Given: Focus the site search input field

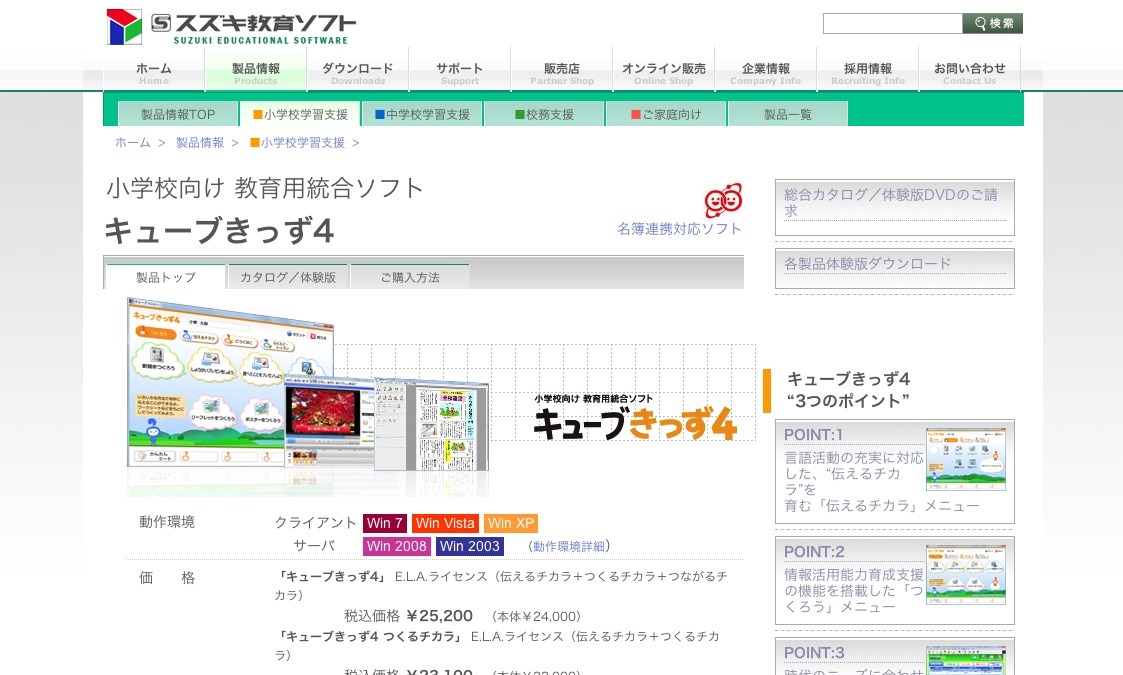Looking at the screenshot, I should click(892, 23).
